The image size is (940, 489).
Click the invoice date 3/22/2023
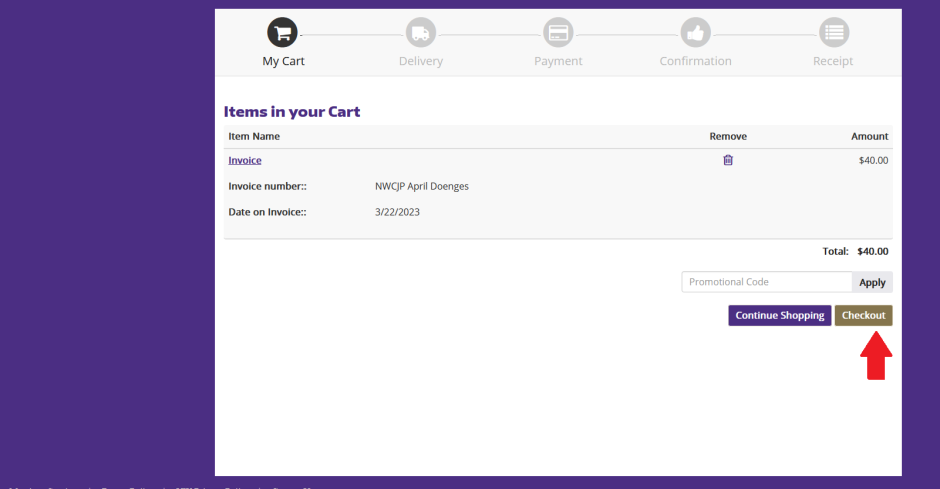[x=397, y=212]
